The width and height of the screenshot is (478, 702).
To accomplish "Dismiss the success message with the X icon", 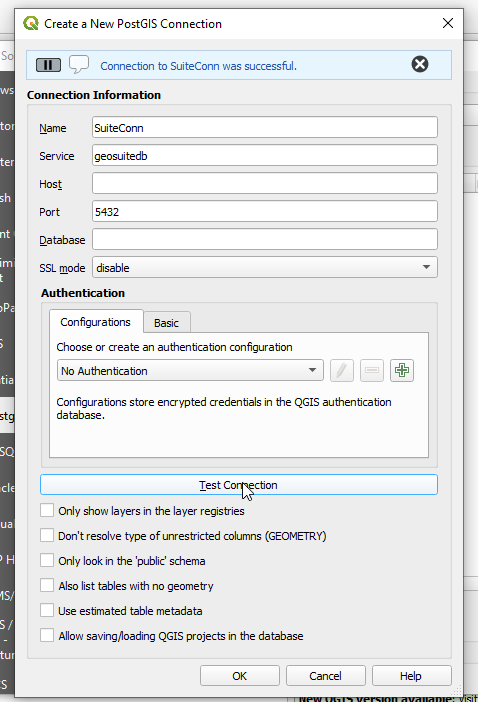I will coord(420,64).
